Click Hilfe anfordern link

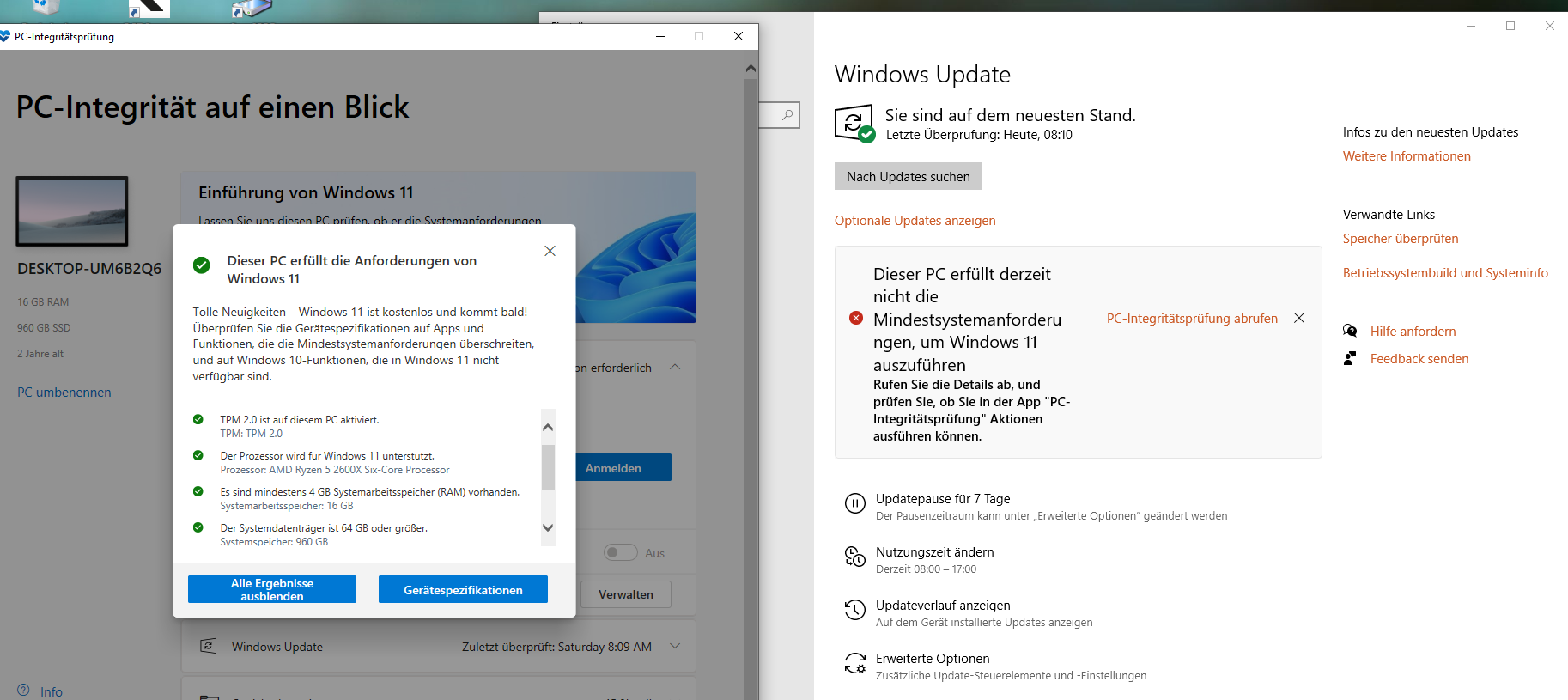1413,332
